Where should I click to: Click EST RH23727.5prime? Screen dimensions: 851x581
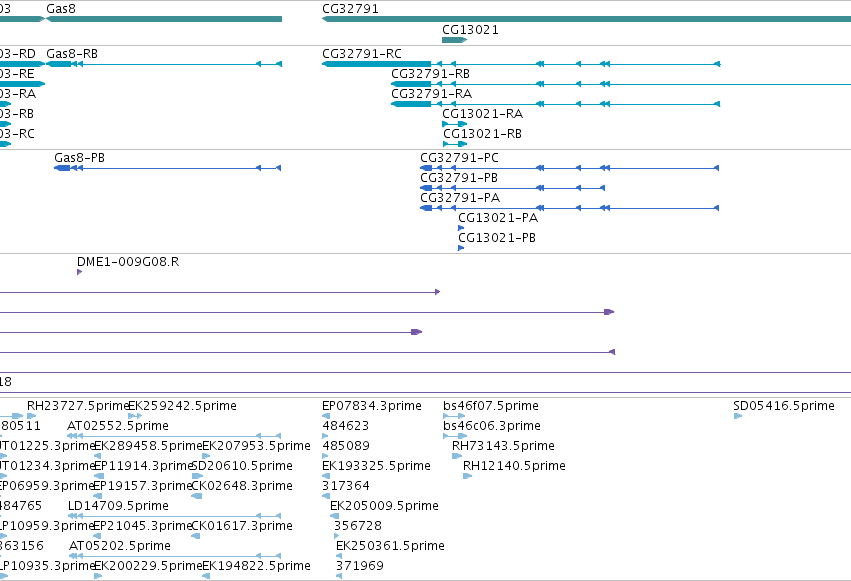31,416
